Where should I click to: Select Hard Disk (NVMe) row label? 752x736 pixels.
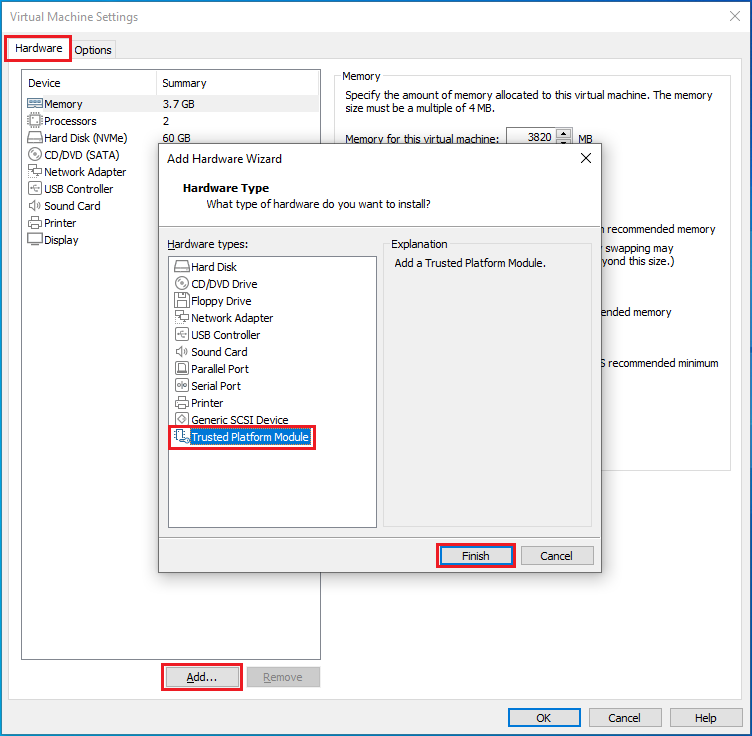86,138
